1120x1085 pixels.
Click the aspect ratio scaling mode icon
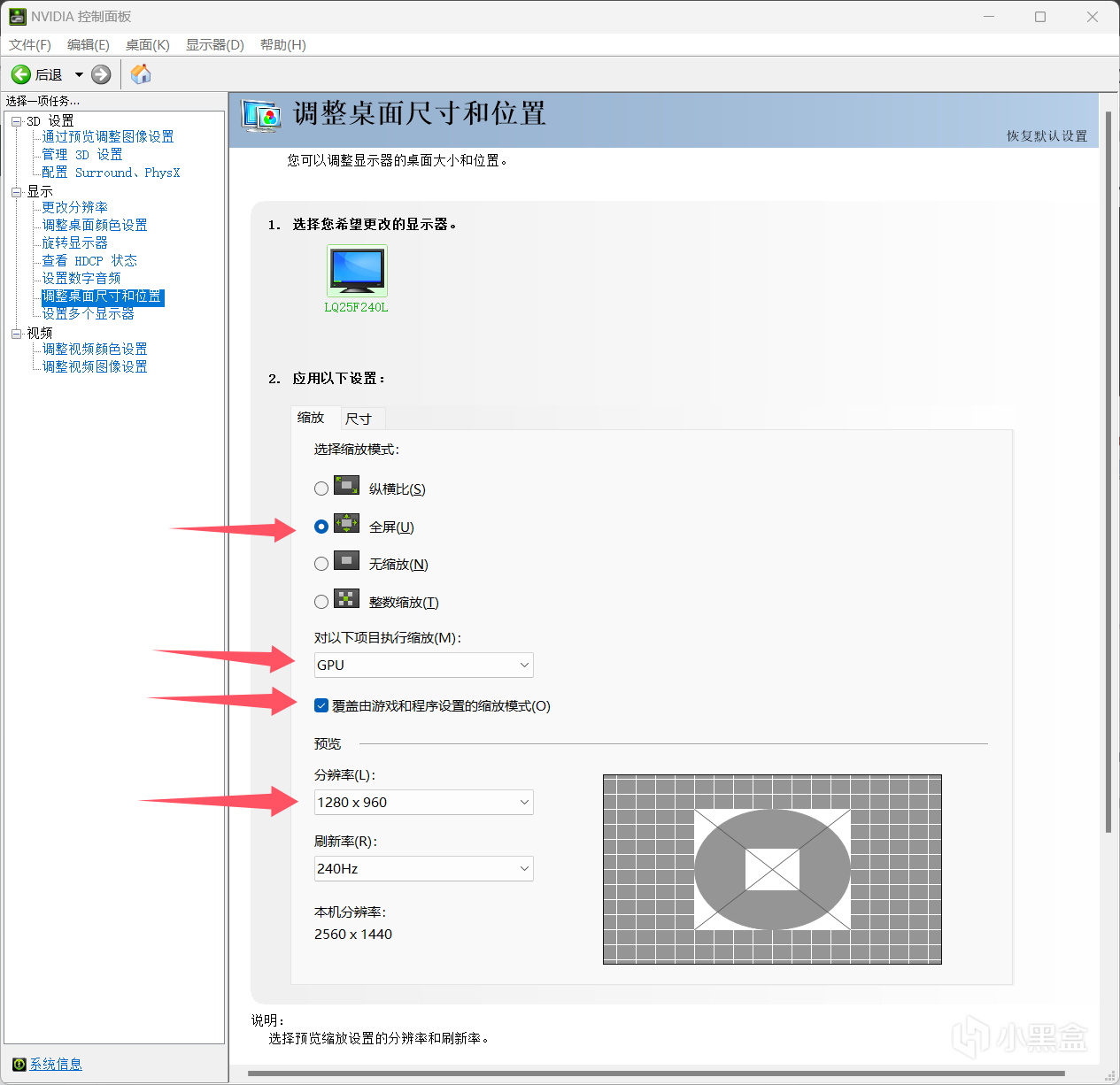346,486
